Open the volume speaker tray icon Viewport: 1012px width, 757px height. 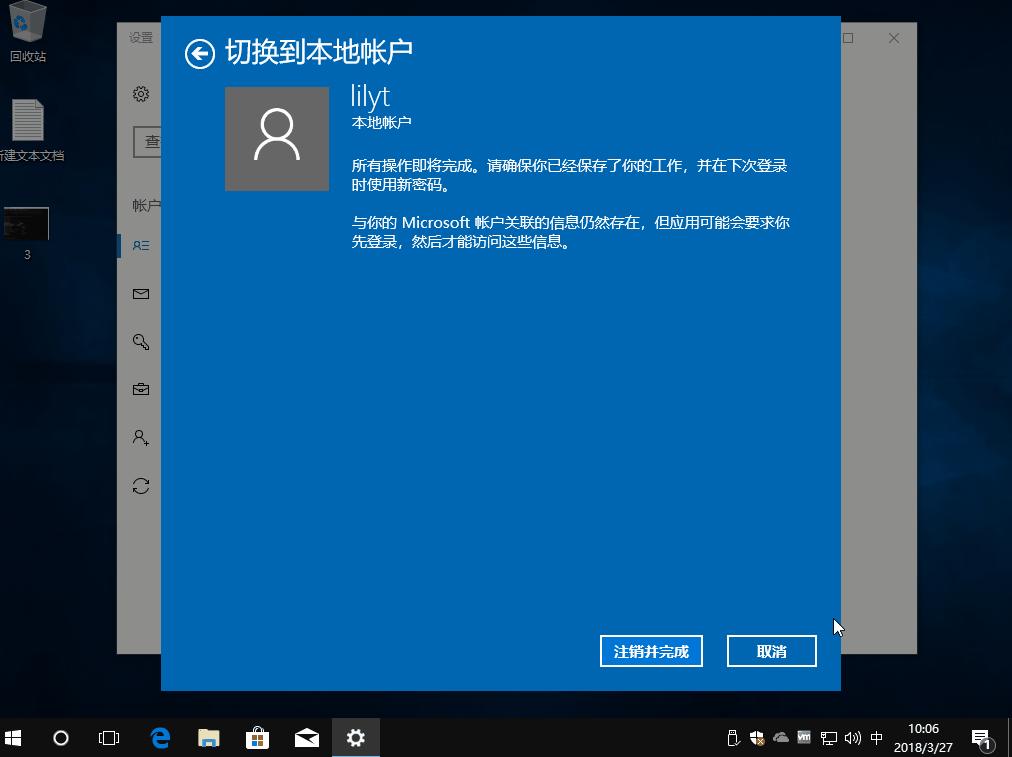[852, 738]
